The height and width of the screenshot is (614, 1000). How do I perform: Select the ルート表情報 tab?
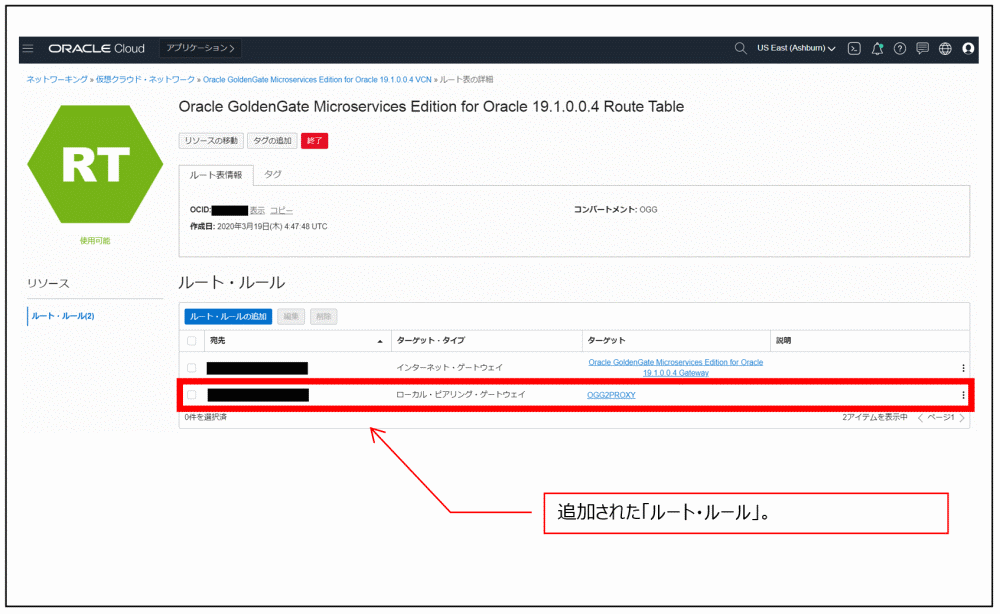pos(216,175)
